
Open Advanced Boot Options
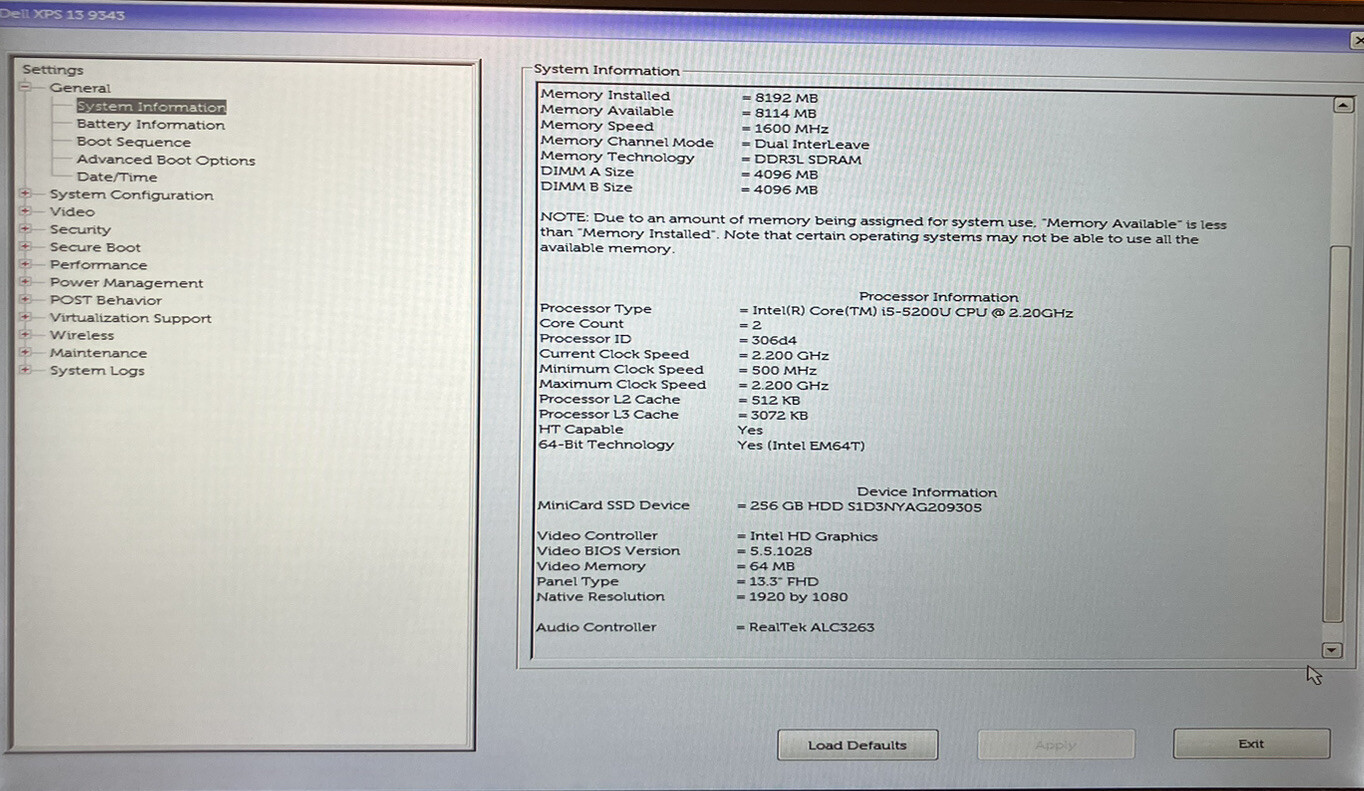166,160
